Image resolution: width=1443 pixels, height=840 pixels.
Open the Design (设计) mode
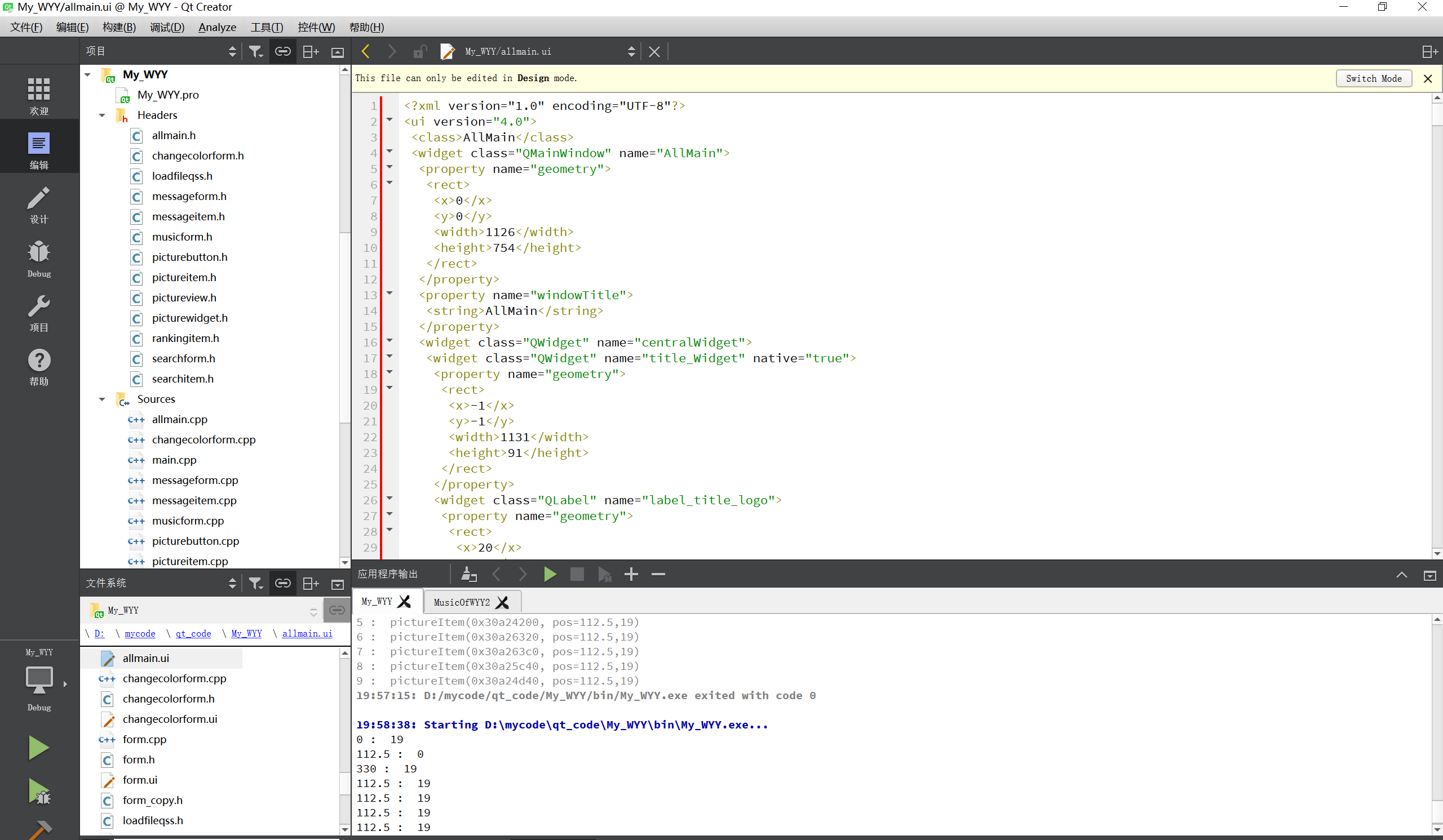coord(39,205)
